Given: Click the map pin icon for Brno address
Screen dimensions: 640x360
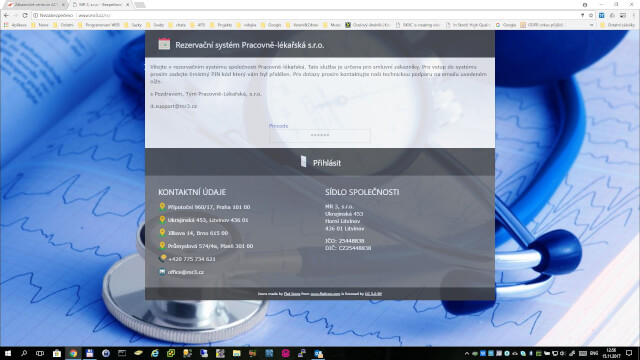Looking at the screenshot, I should [x=162, y=233].
